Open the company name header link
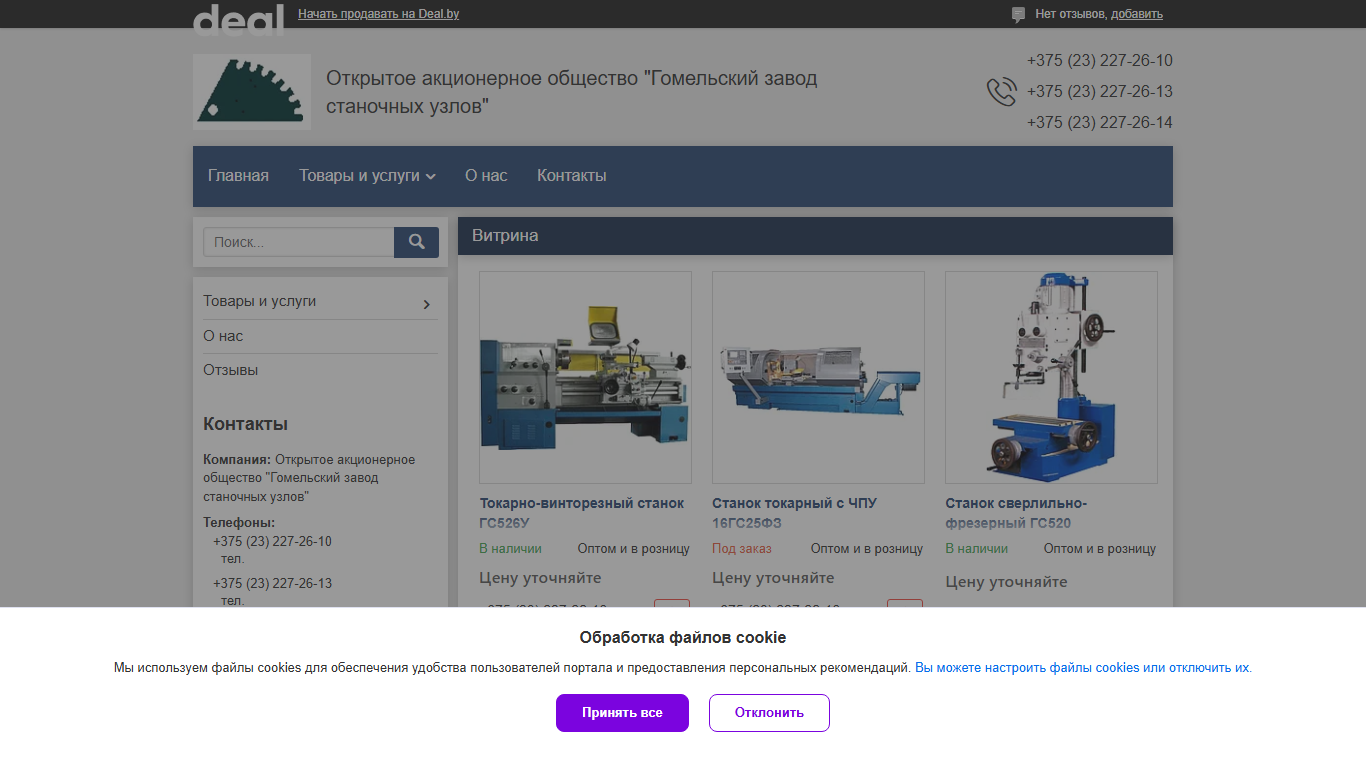This screenshot has height=768, width=1366. click(x=571, y=92)
